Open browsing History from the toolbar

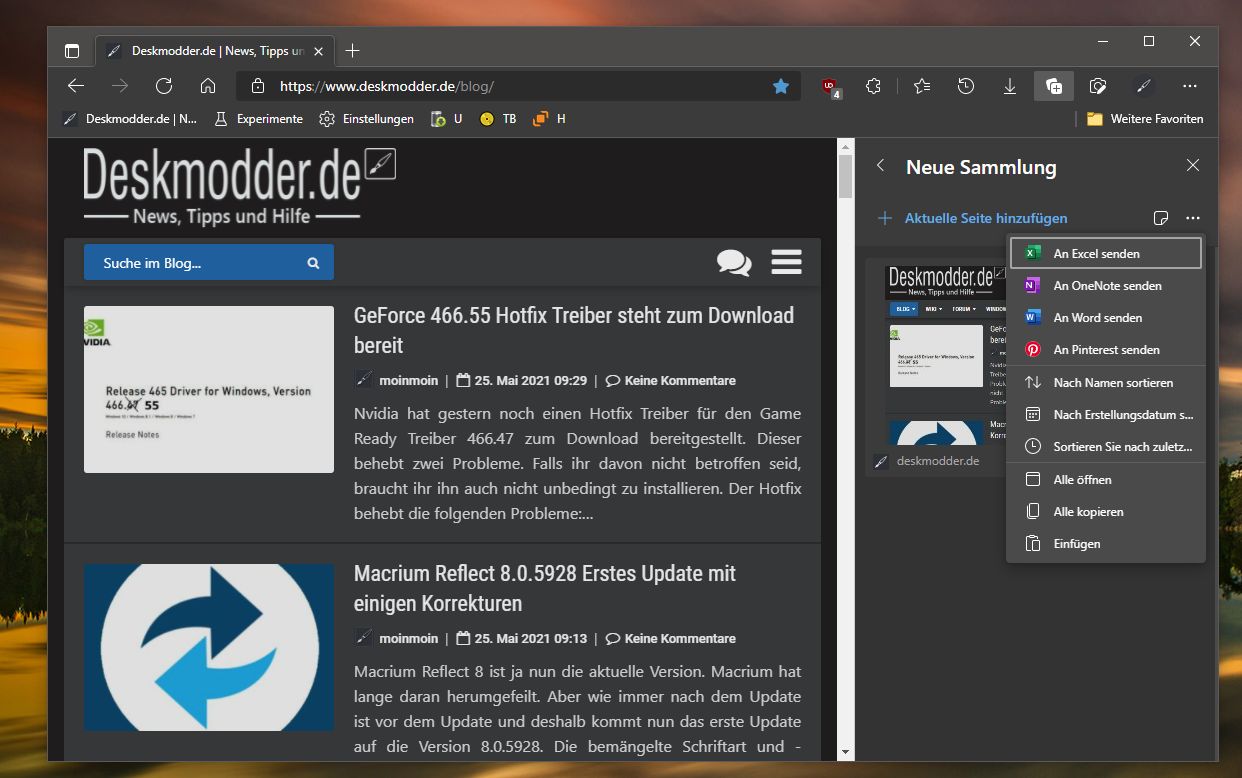(966, 86)
